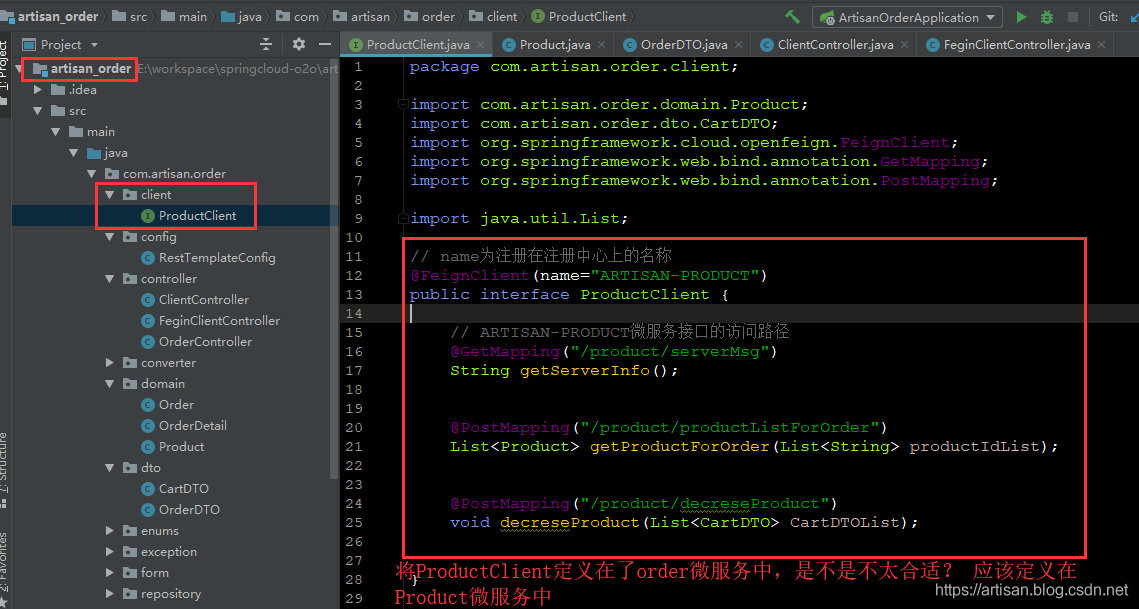The image size is (1139, 609).
Task: Run ArtisanOrderApplication with green play icon
Action: coord(1021,17)
